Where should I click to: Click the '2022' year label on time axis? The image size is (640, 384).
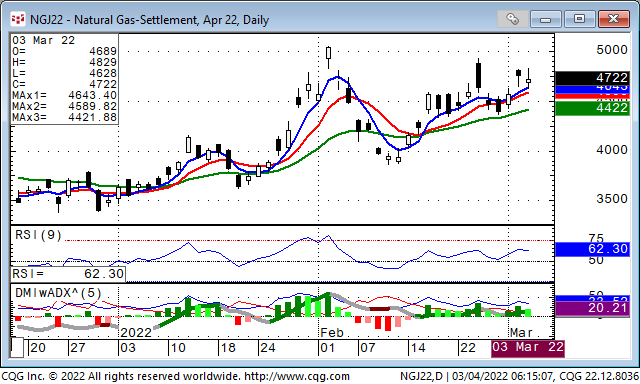tap(136, 333)
